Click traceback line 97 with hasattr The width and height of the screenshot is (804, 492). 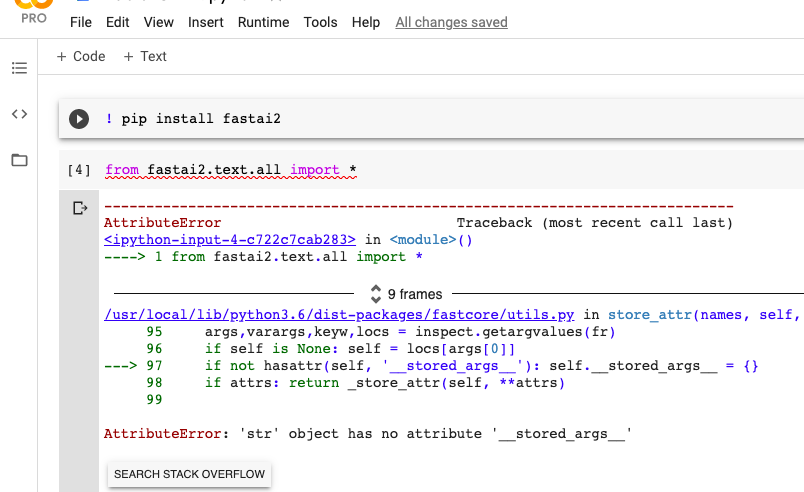431,366
